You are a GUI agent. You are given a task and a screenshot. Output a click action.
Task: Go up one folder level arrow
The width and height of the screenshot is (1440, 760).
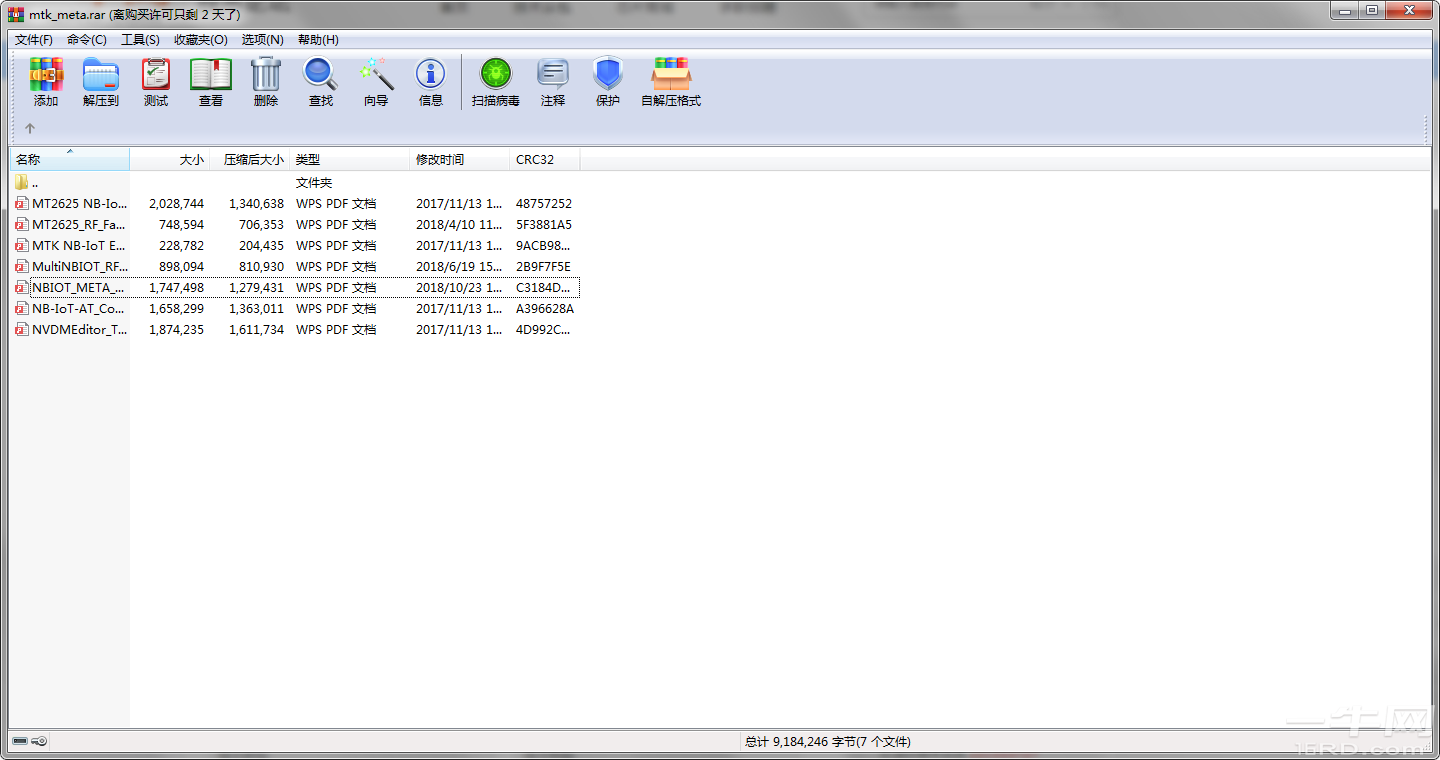point(30,128)
